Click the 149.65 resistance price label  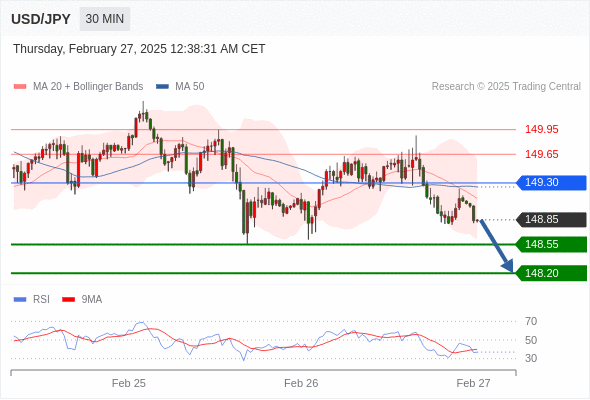[542, 154]
